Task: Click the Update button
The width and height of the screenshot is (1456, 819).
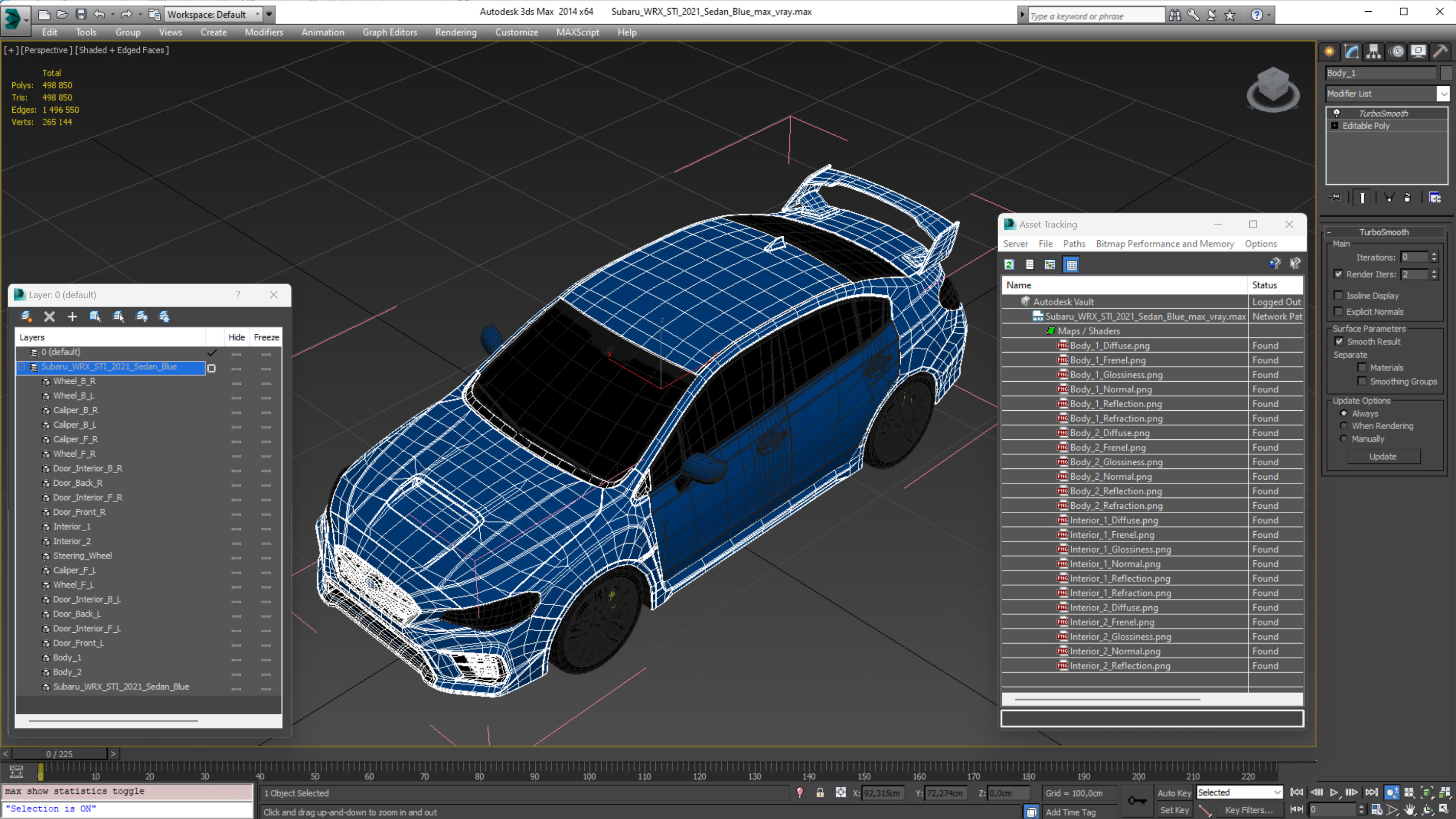Action: tap(1383, 456)
